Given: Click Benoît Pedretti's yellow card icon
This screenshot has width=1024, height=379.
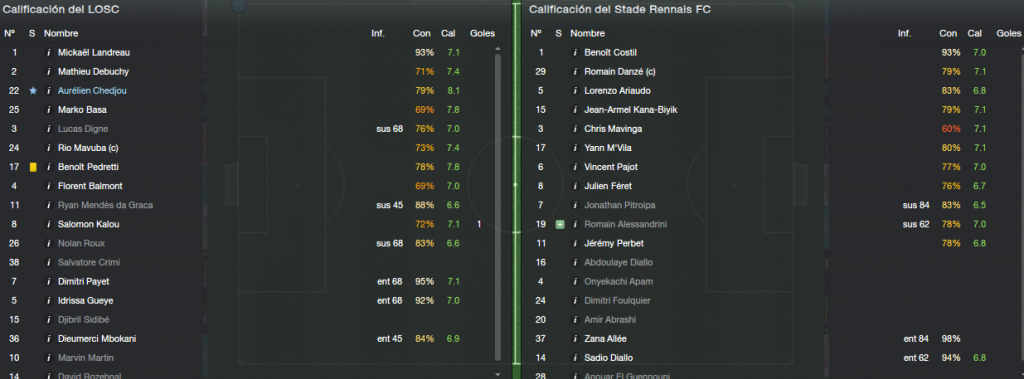Looking at the screenshot, I should pos(33,167).
